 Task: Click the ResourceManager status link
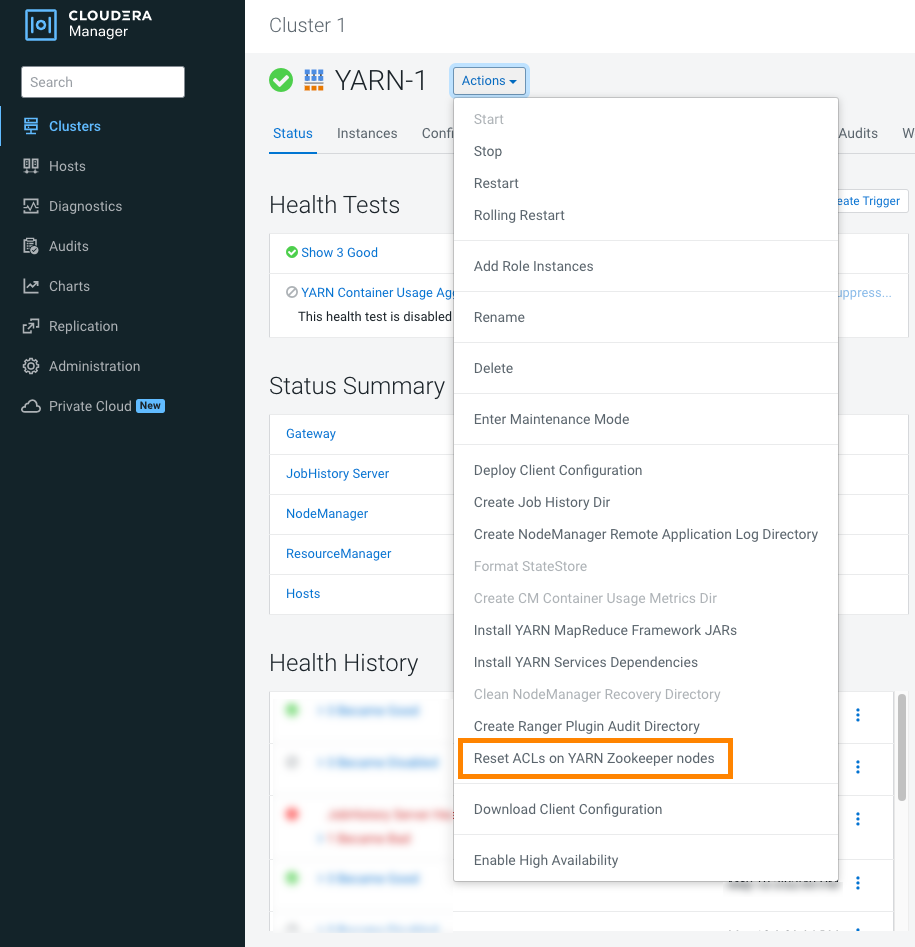pyautogui.click(x=339, y=553)
